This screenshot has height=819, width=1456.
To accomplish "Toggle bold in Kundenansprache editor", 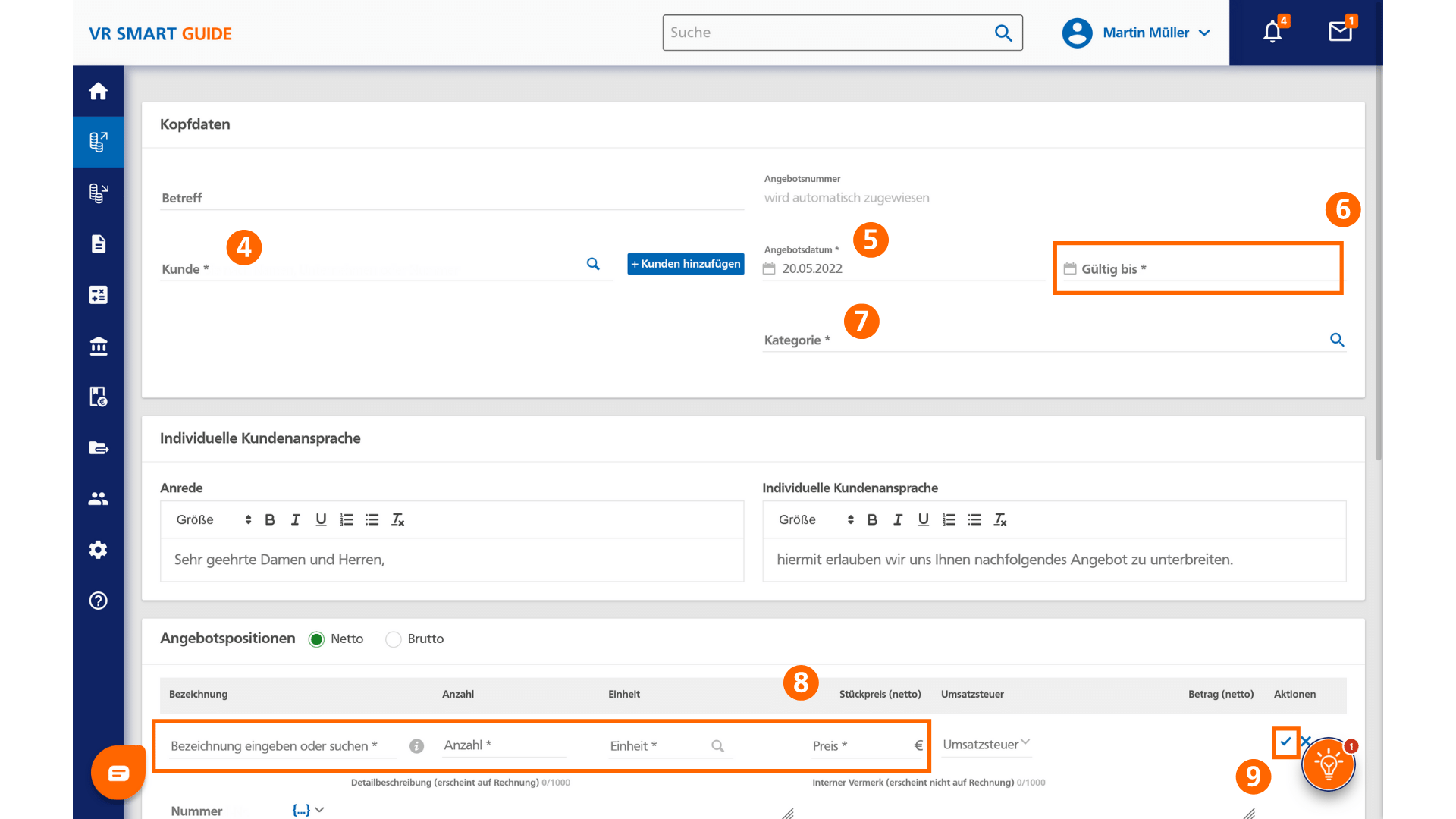I will (x=872, y=519).
